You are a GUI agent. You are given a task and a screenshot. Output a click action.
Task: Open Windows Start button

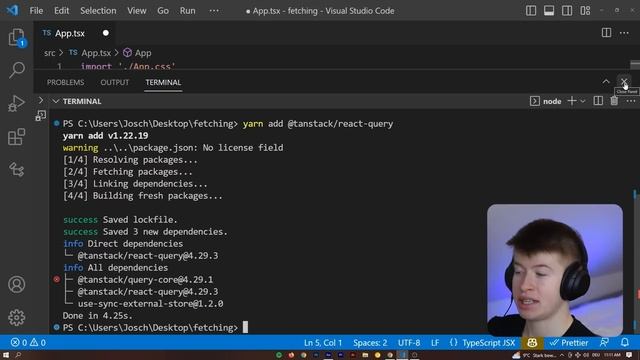pyautogui.click(x=6, y=355)
